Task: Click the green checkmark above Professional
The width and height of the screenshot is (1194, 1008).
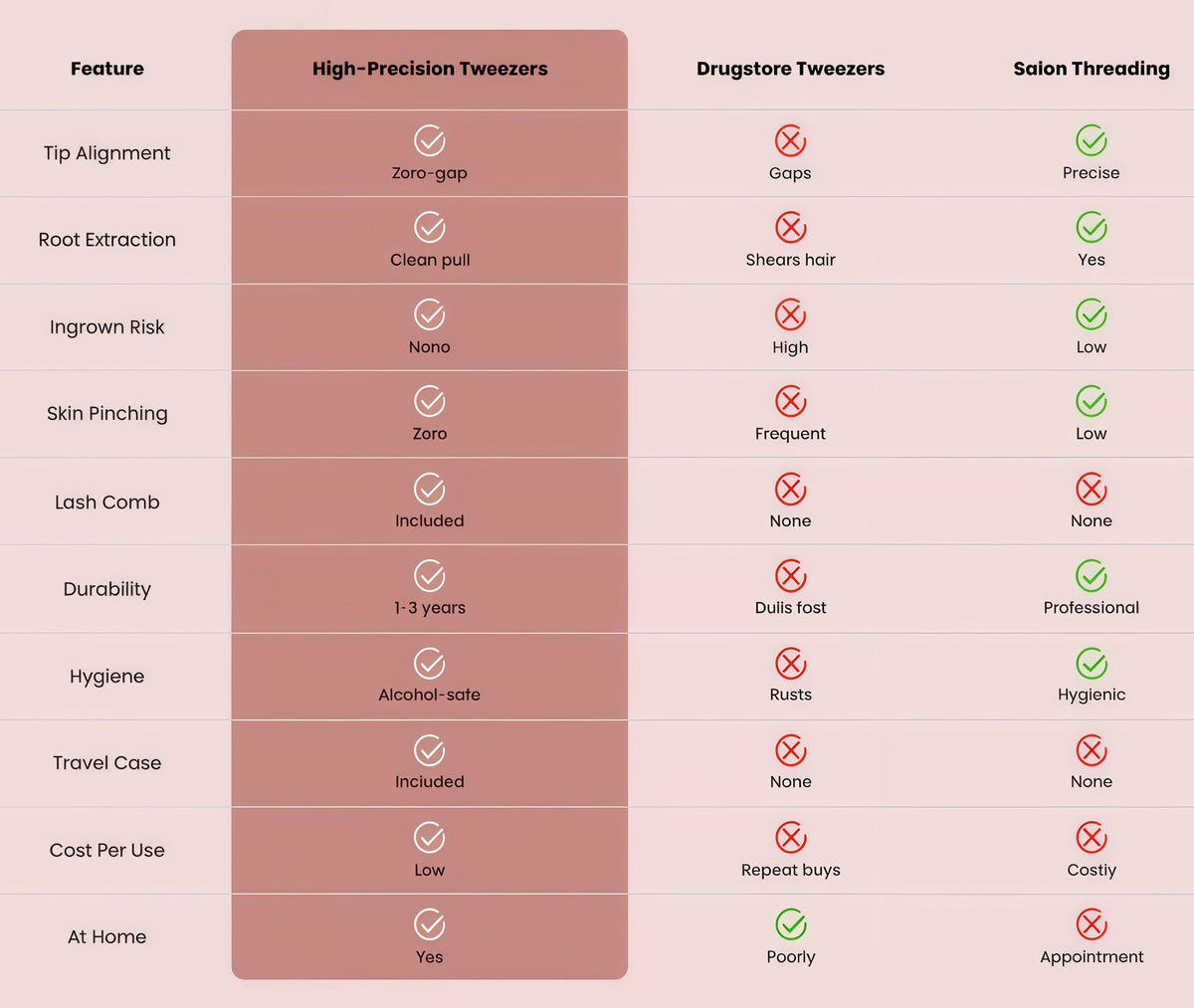Action: [x=1092, y=575]
